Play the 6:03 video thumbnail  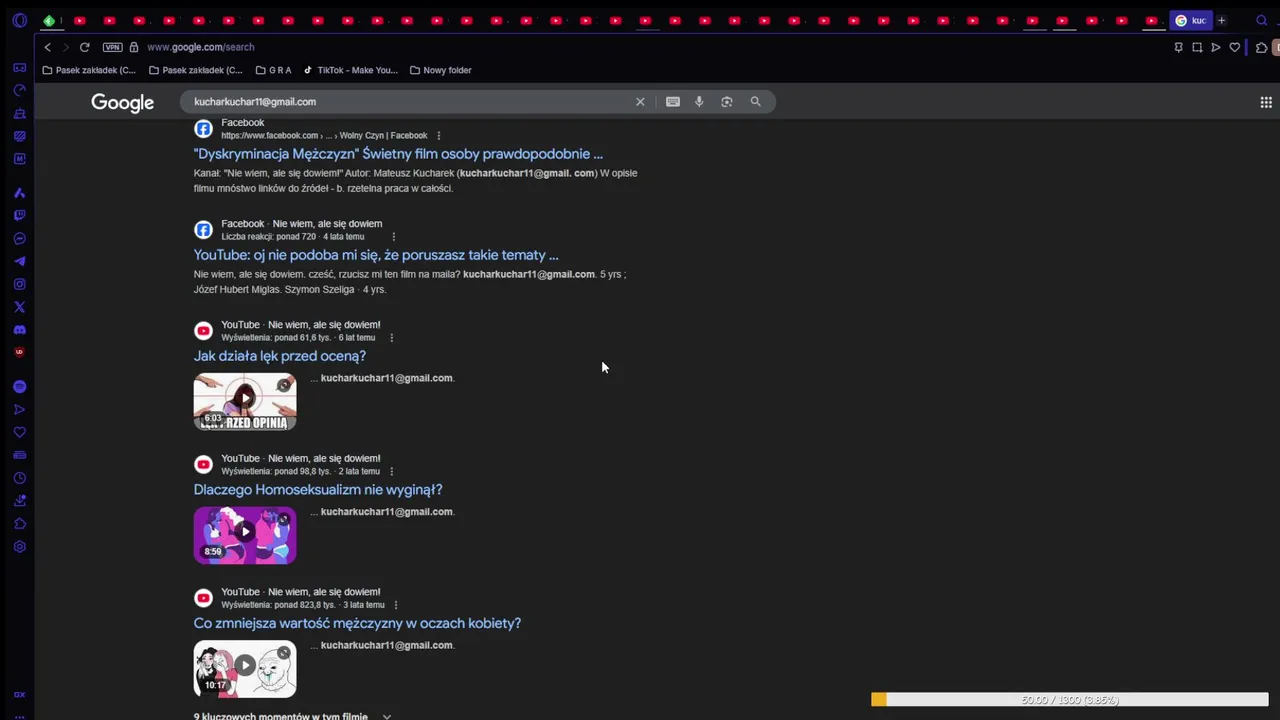[245, 402]
